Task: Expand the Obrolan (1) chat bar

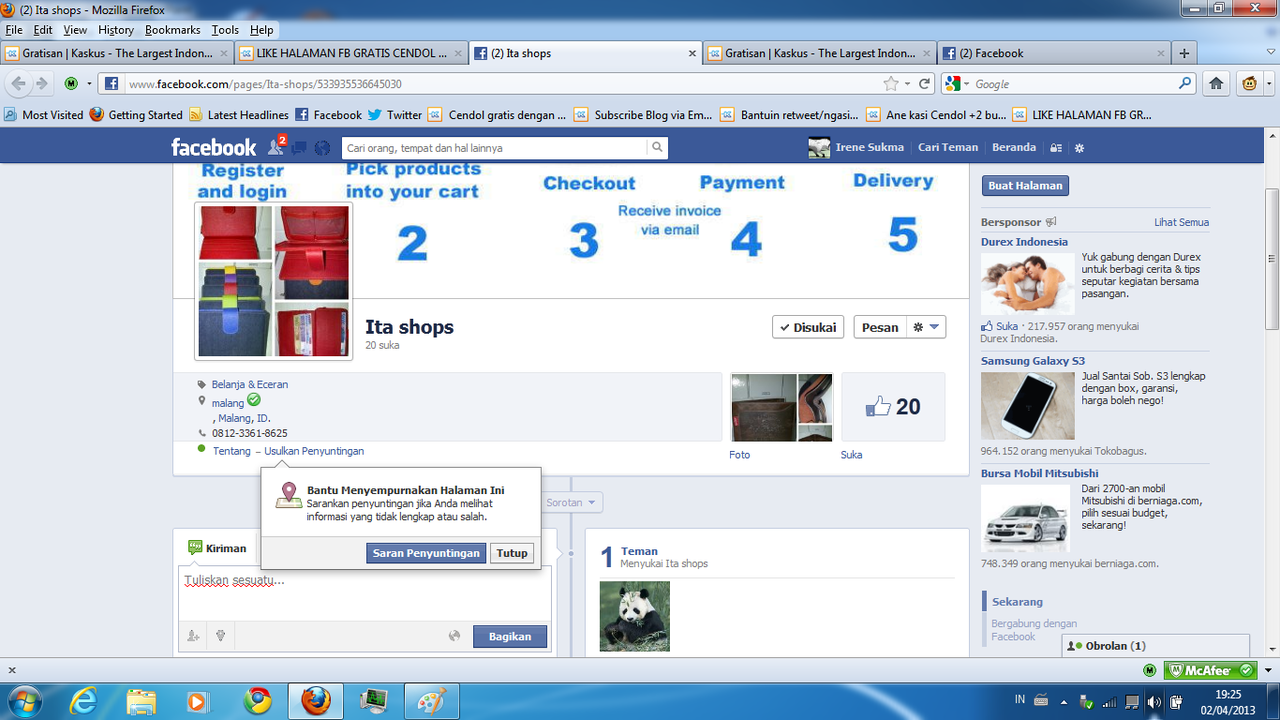Action: click(x=1156, y=646)
